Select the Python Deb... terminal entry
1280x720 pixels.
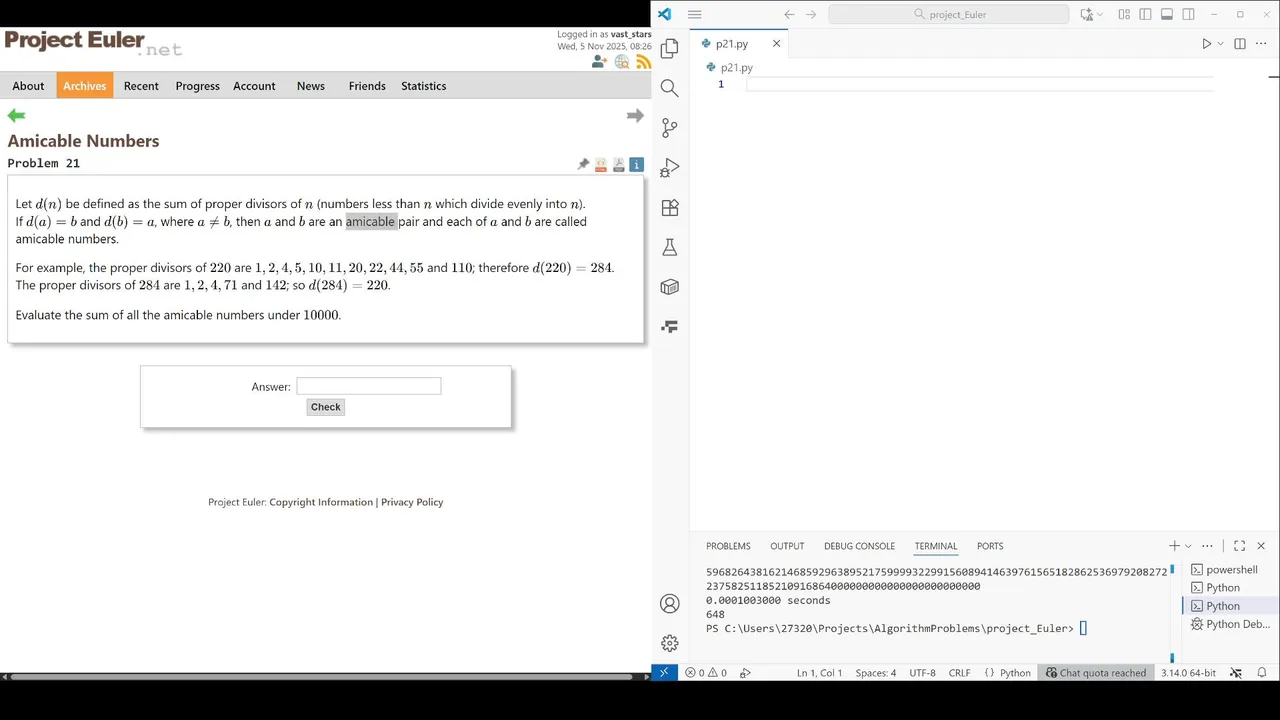pyautogui.click(x=1230, y=624)
